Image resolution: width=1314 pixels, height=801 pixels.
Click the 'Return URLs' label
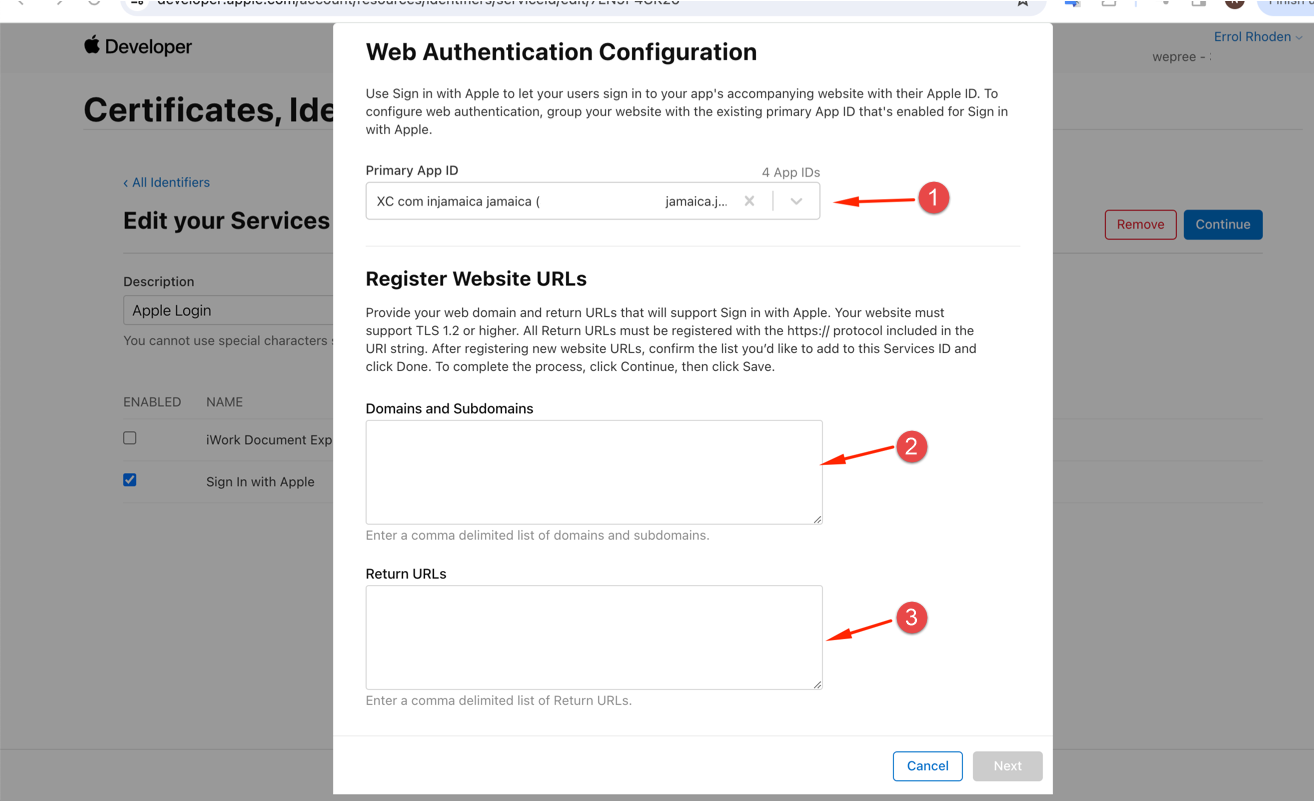[x=406, y=574]
